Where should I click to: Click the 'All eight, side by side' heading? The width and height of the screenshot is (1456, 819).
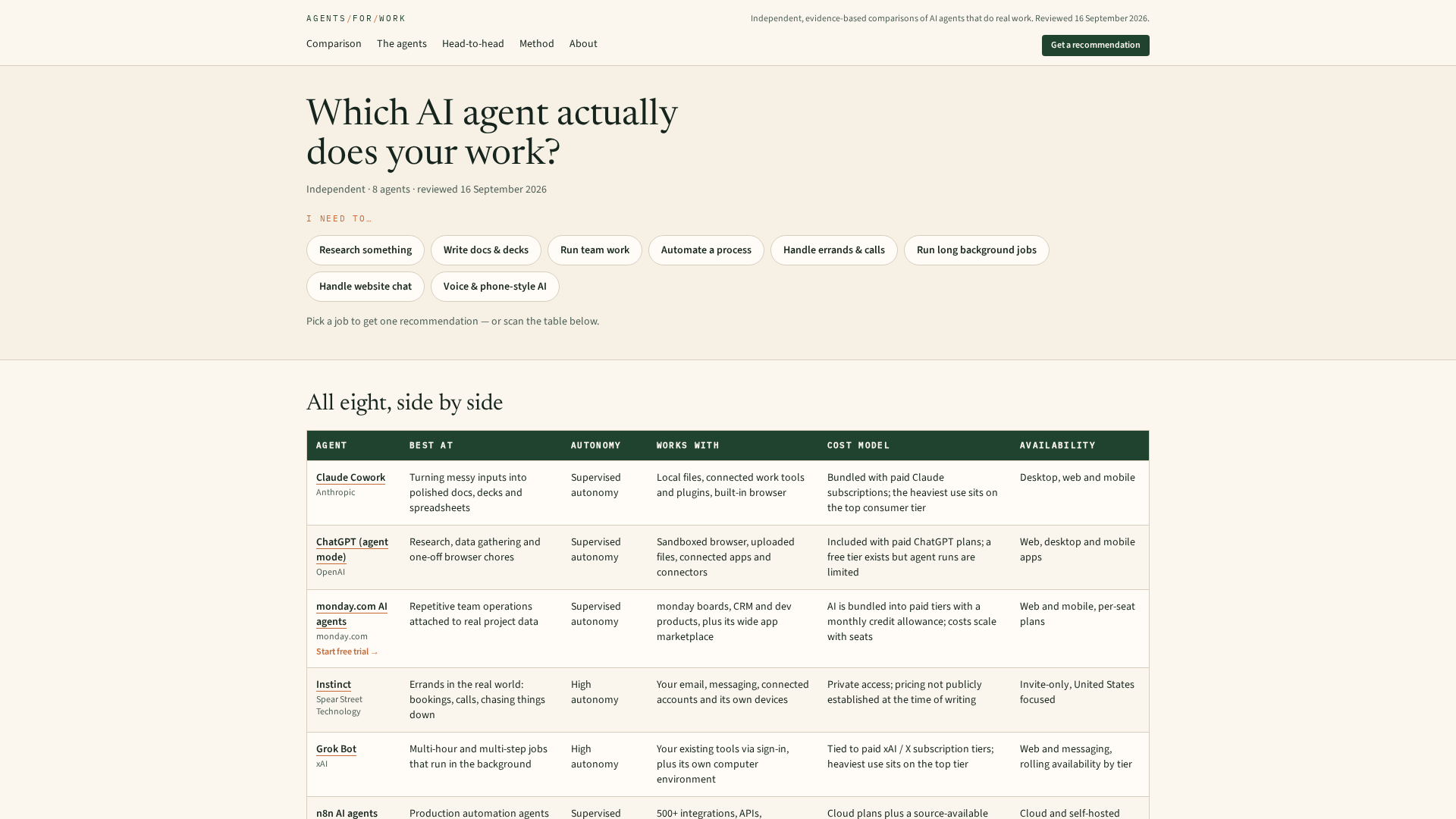click(x=404, y=403)
